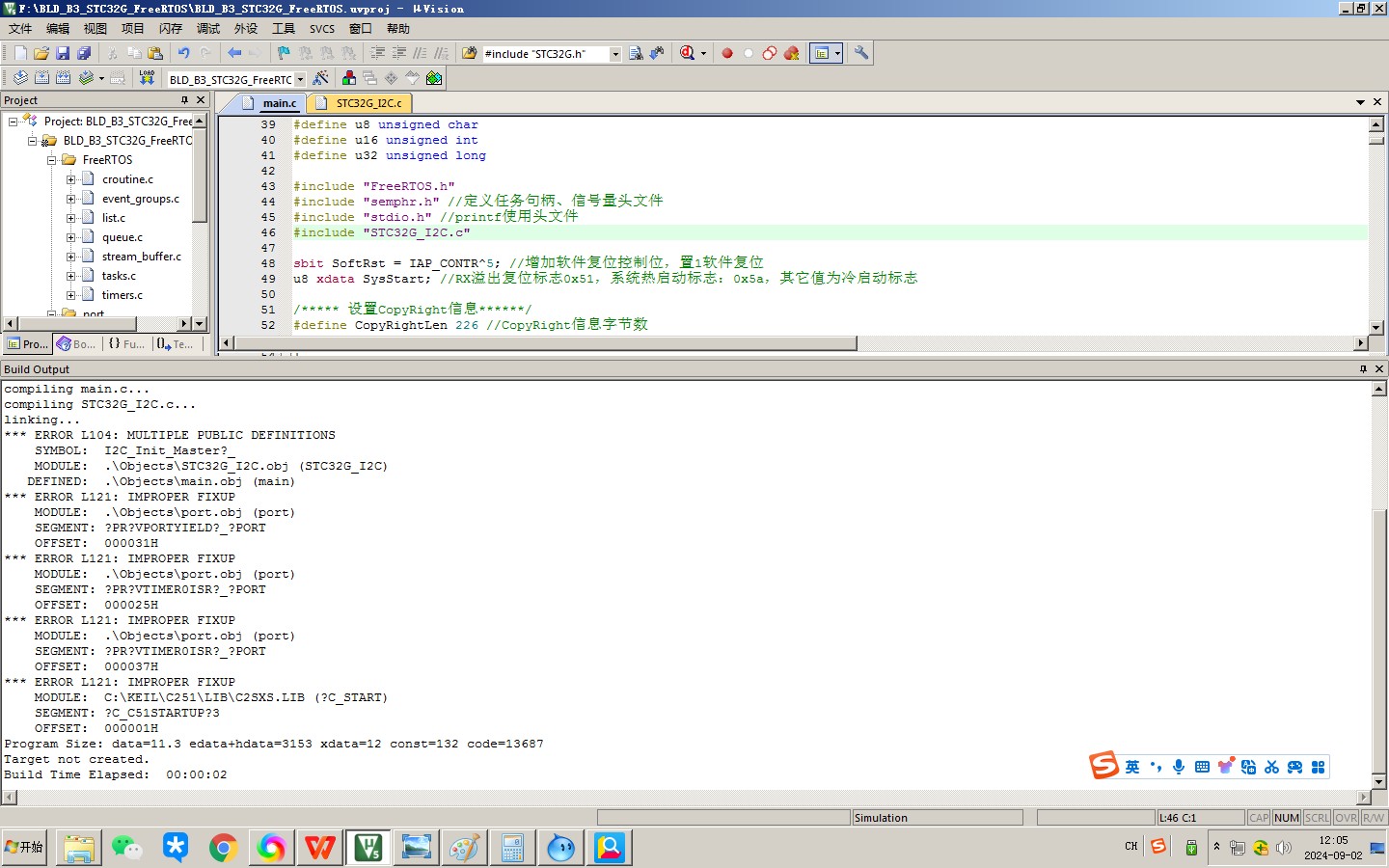The image size is (1389, 868).
Task: Expand queue.c tree node
Action: [x=70, y=237]
